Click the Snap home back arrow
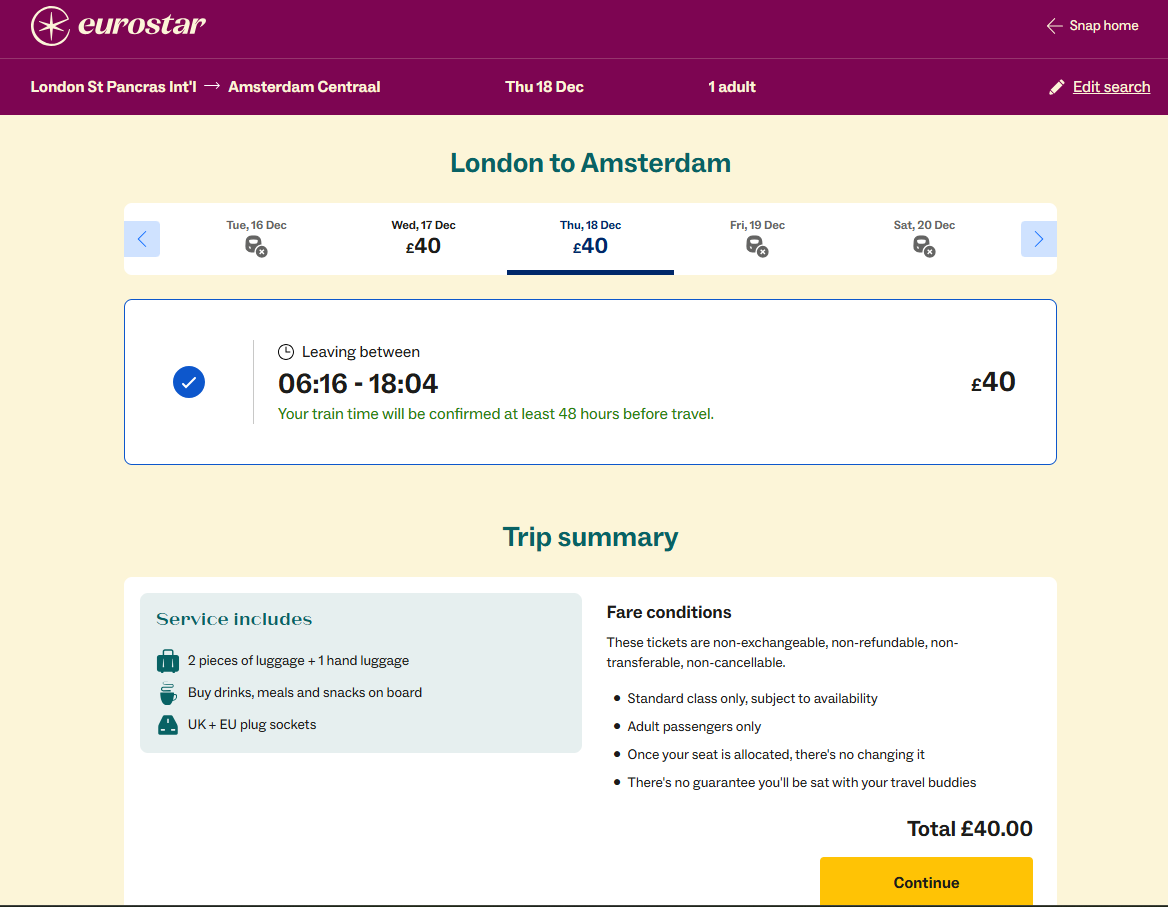The width and height of the screenshot is (1168, 907). pyautogui.click(x=1054, y=26)
